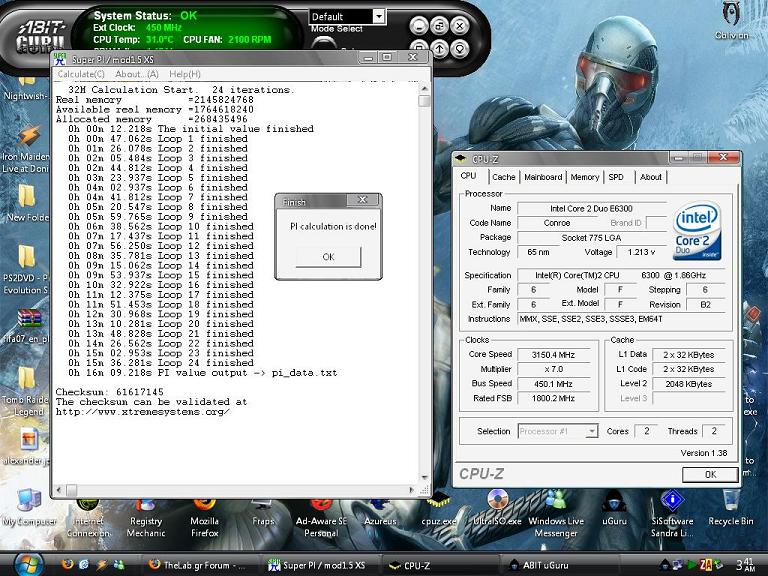Open Help menu in Super PI
This screenshot has height=576, width=768.
[x=185, y=74]
